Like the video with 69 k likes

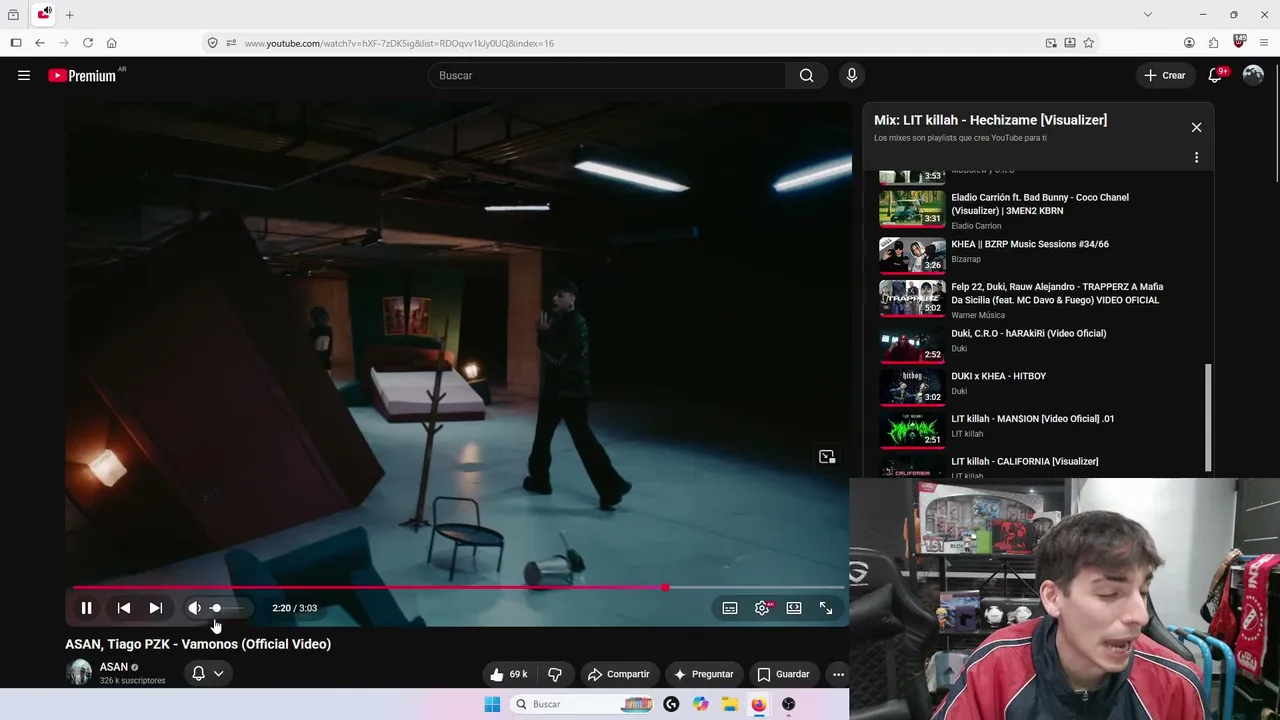click(x=508, y=674)
